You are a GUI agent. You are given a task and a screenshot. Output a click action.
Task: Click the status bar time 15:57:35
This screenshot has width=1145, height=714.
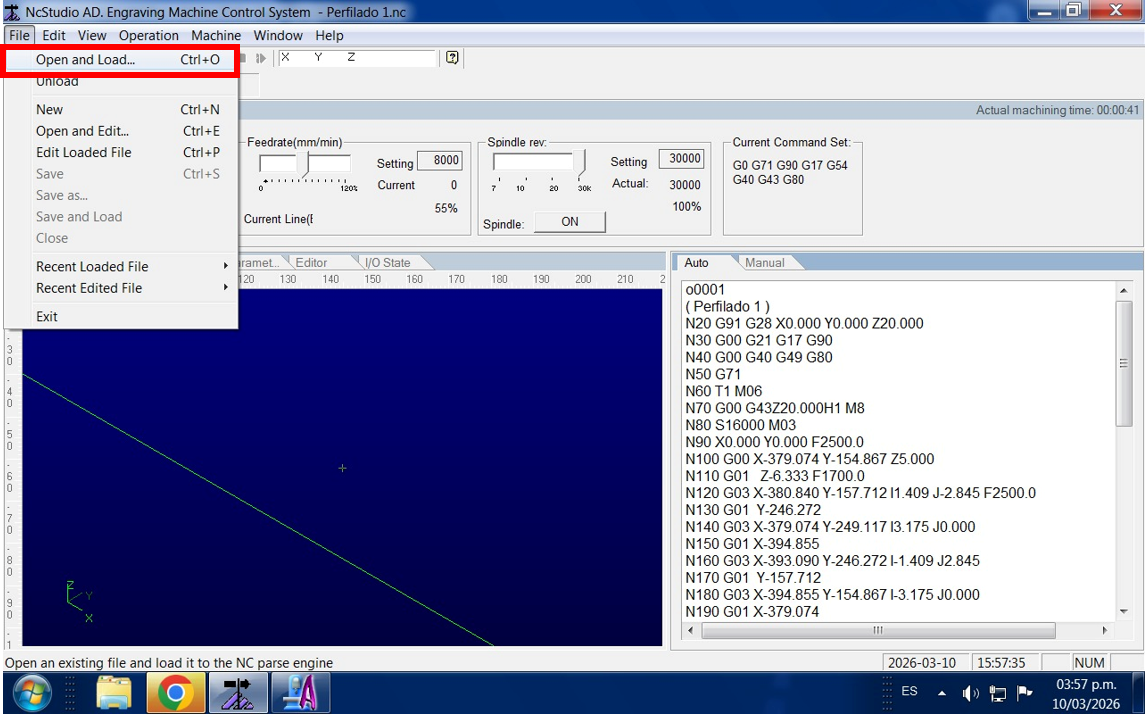coord(1001,663)
